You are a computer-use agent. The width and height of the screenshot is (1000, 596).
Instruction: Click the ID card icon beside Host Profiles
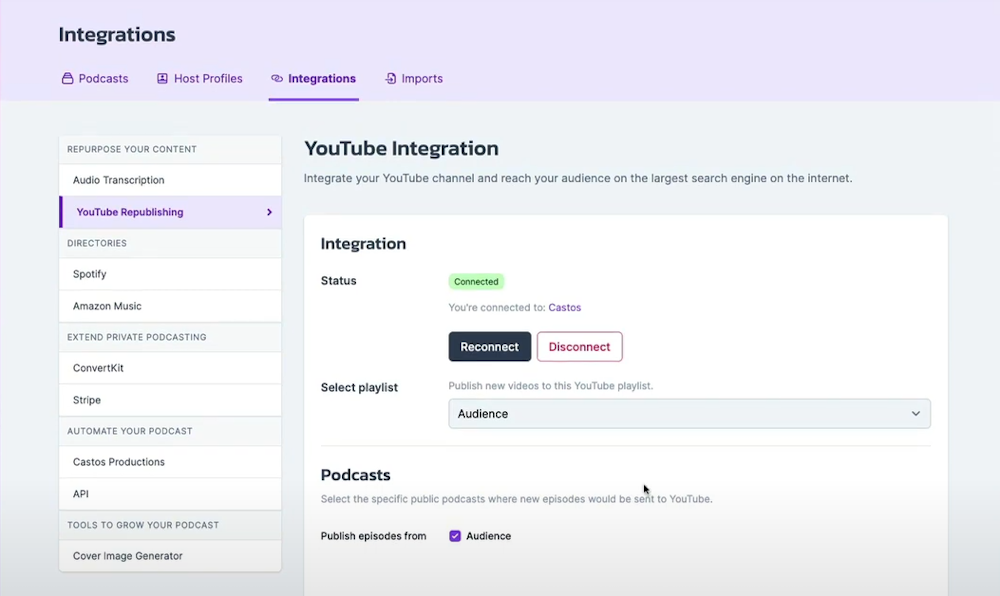(x=161, y=78)
